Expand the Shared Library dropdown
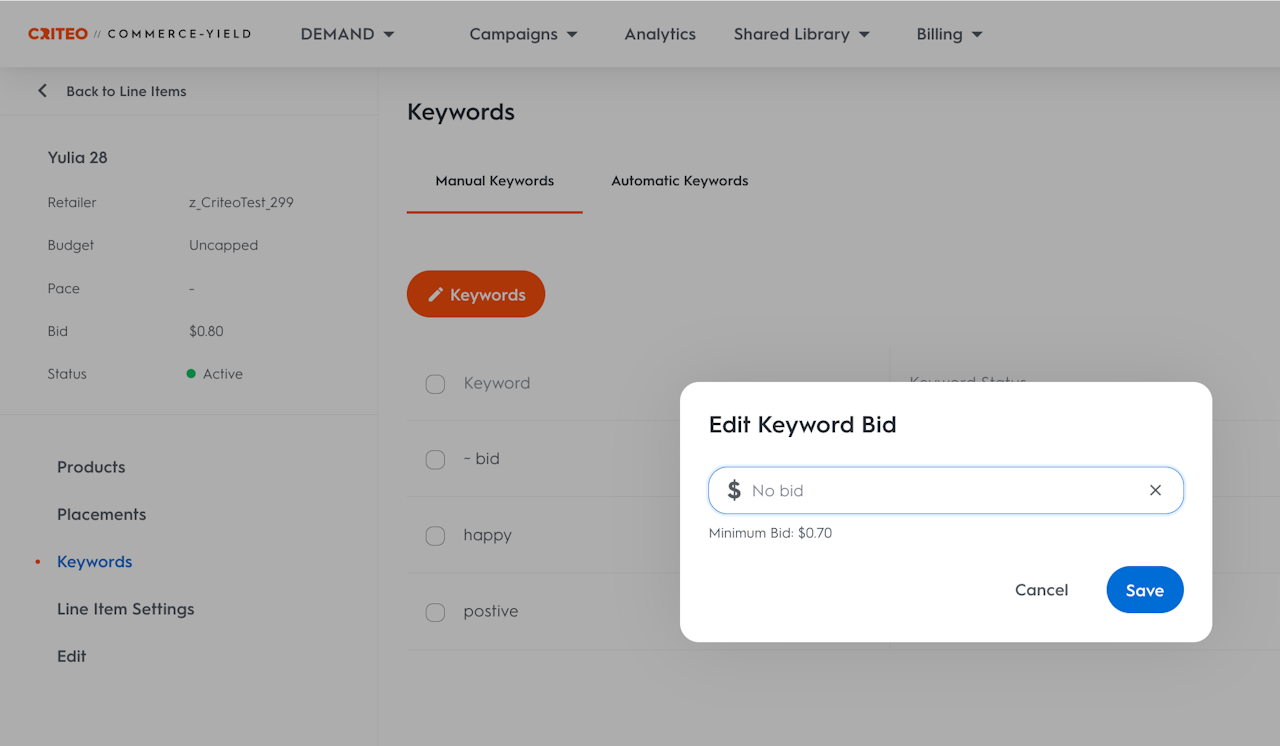The image size is (1280, 746). [801, 34]
